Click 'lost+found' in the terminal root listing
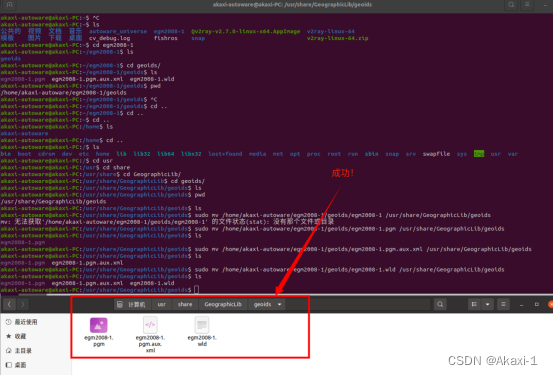 [x=225, y=154]
